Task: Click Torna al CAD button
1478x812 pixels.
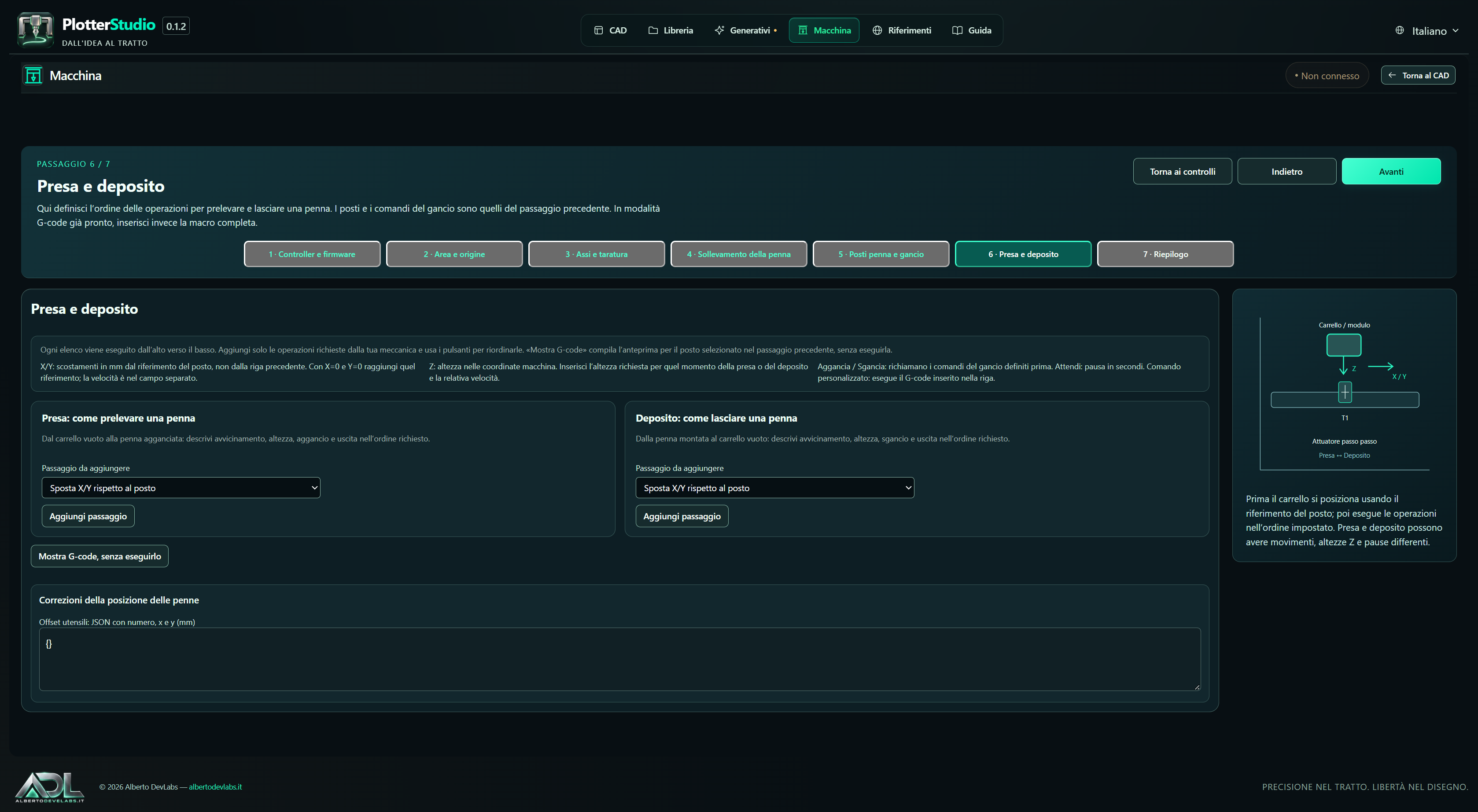Action: (1418, 75)
